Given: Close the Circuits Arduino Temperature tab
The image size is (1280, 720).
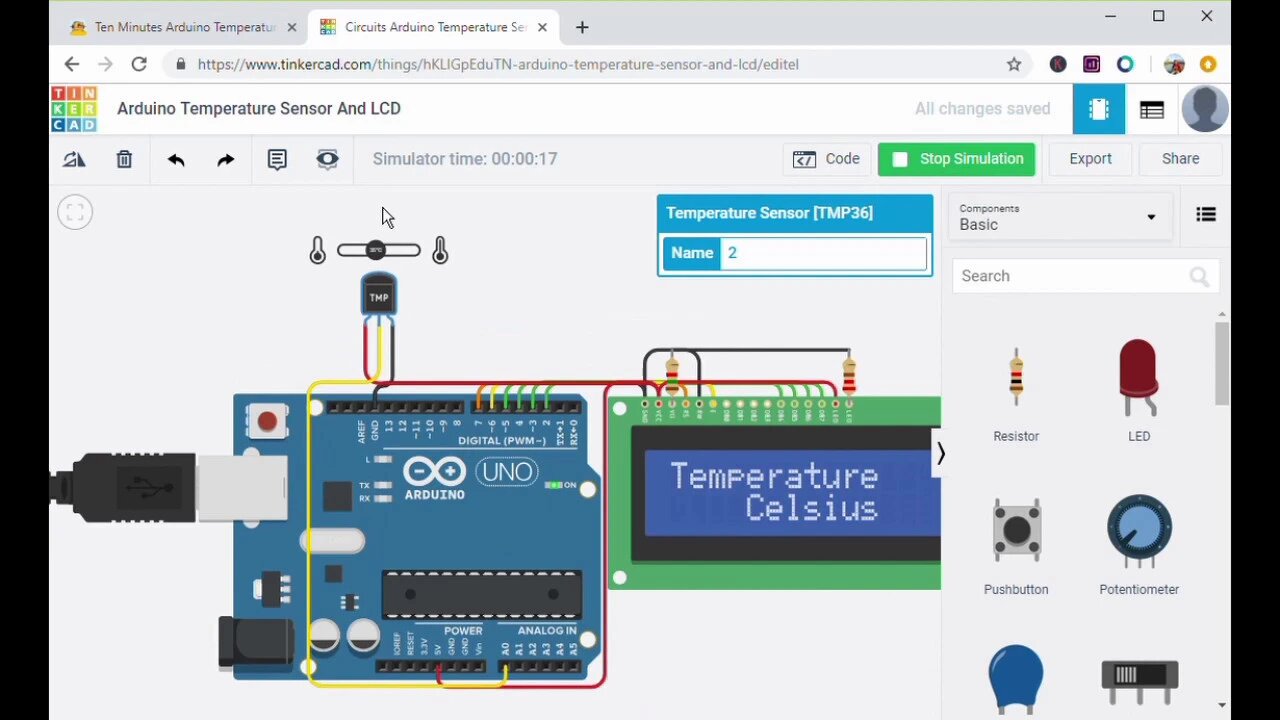Looking at the screenshot, I should point(543,27).
